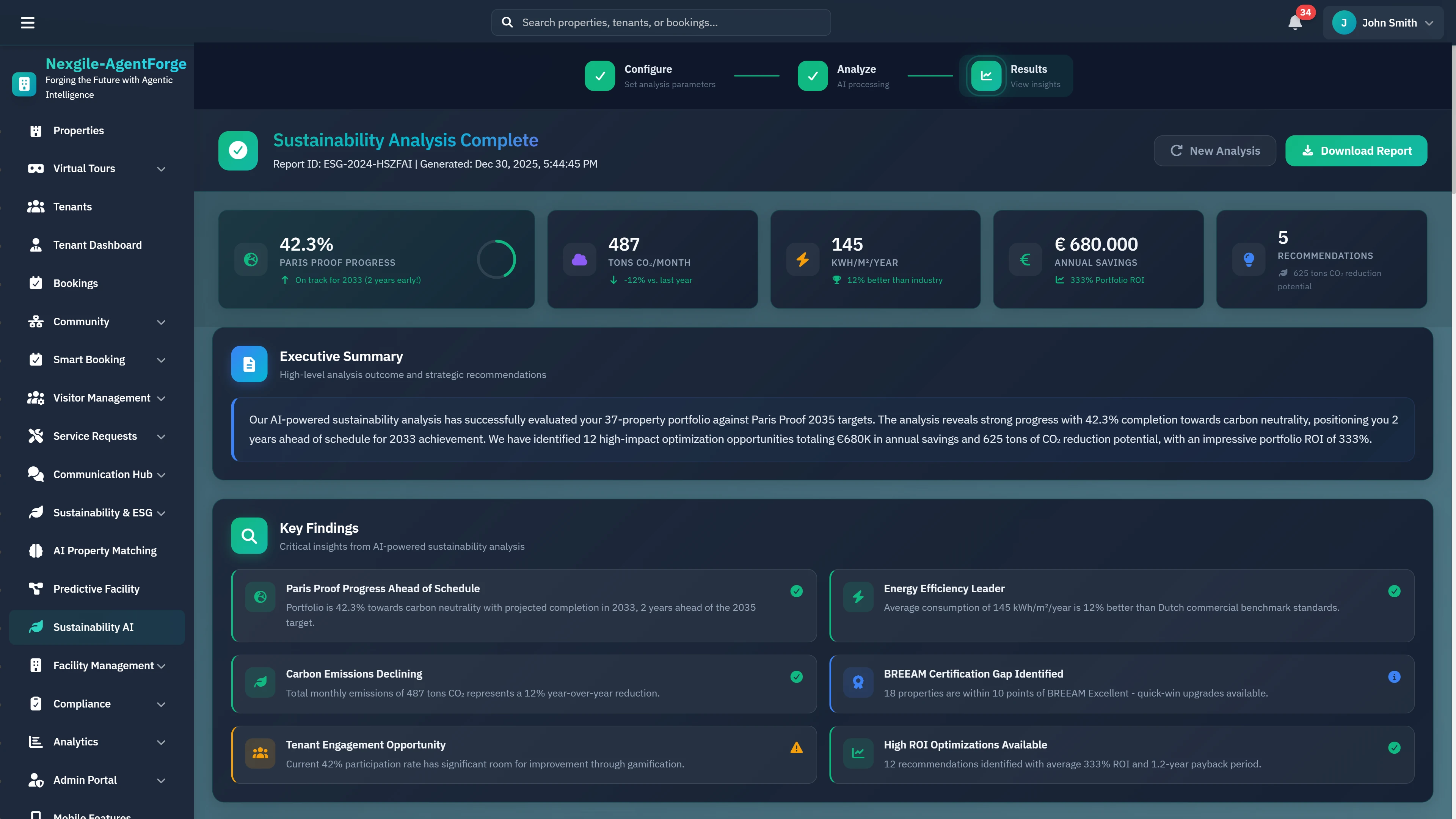Select the Predictive Facility icon
Viewport: 1456px width, 819px height.
(35, 588)
